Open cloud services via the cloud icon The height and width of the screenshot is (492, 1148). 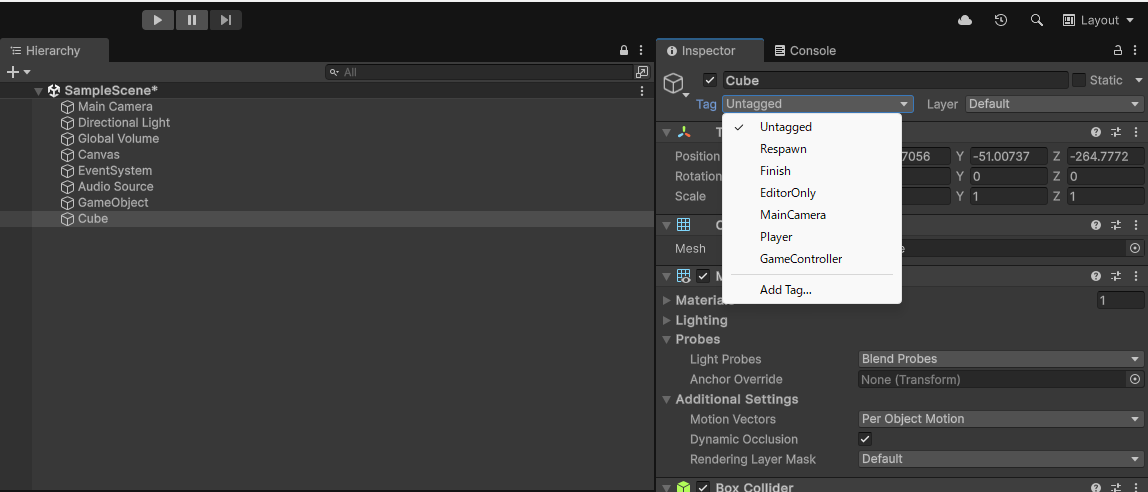click(x=965, y=20)
